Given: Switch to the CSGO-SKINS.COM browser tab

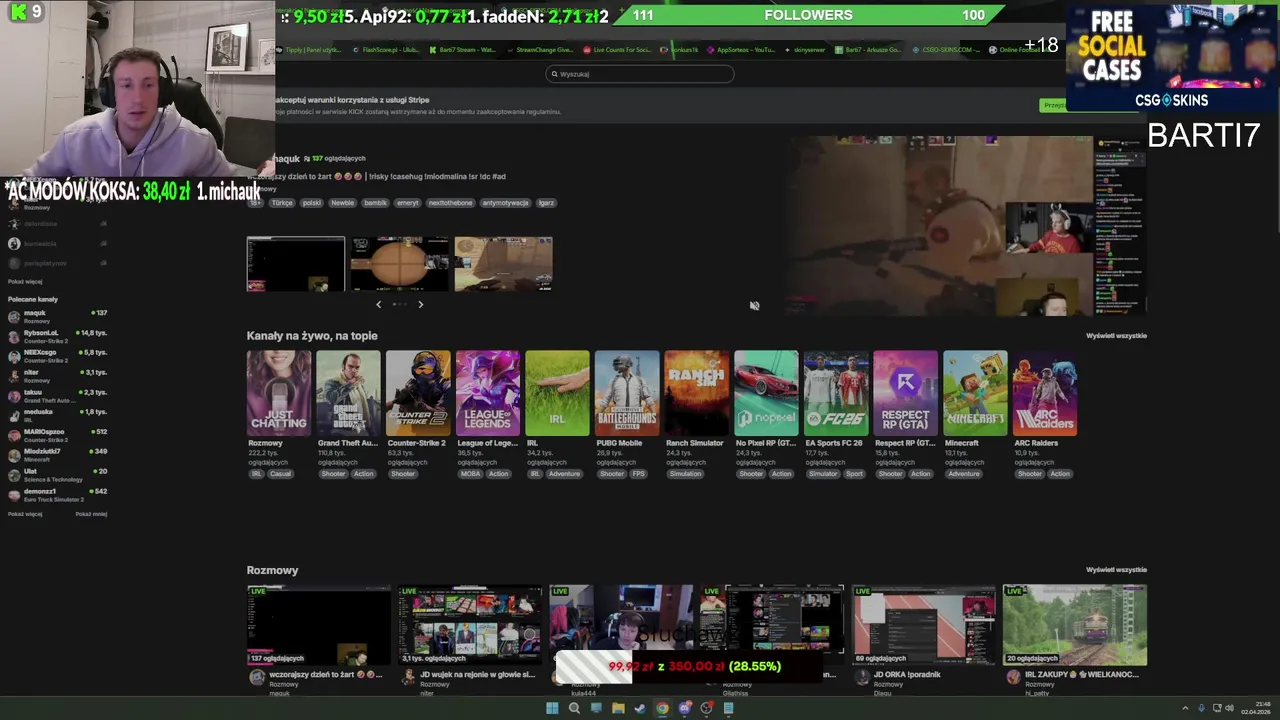Looking at the screenshot, I should point(946,50).
